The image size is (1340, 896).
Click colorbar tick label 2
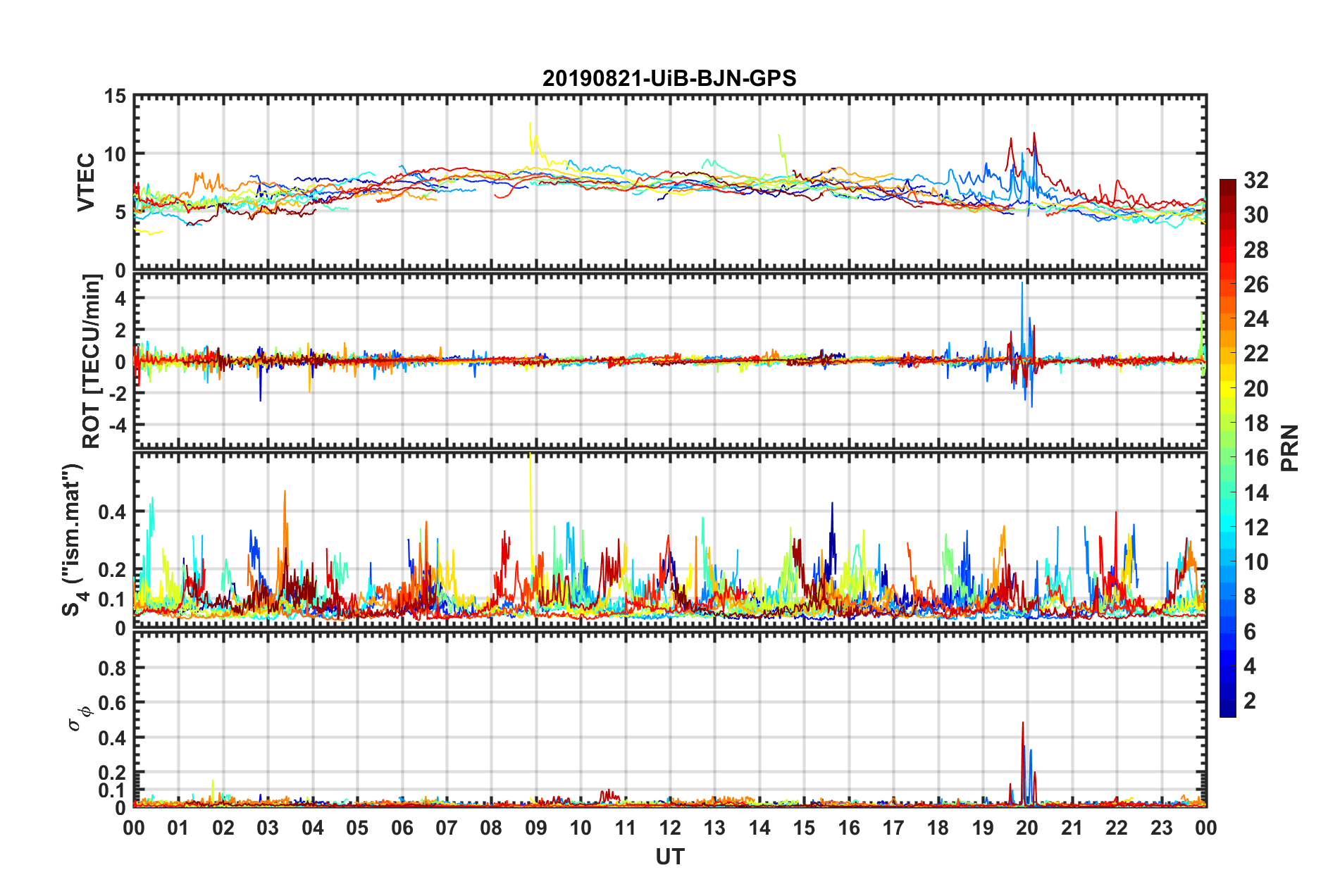tap(1250, 700)
